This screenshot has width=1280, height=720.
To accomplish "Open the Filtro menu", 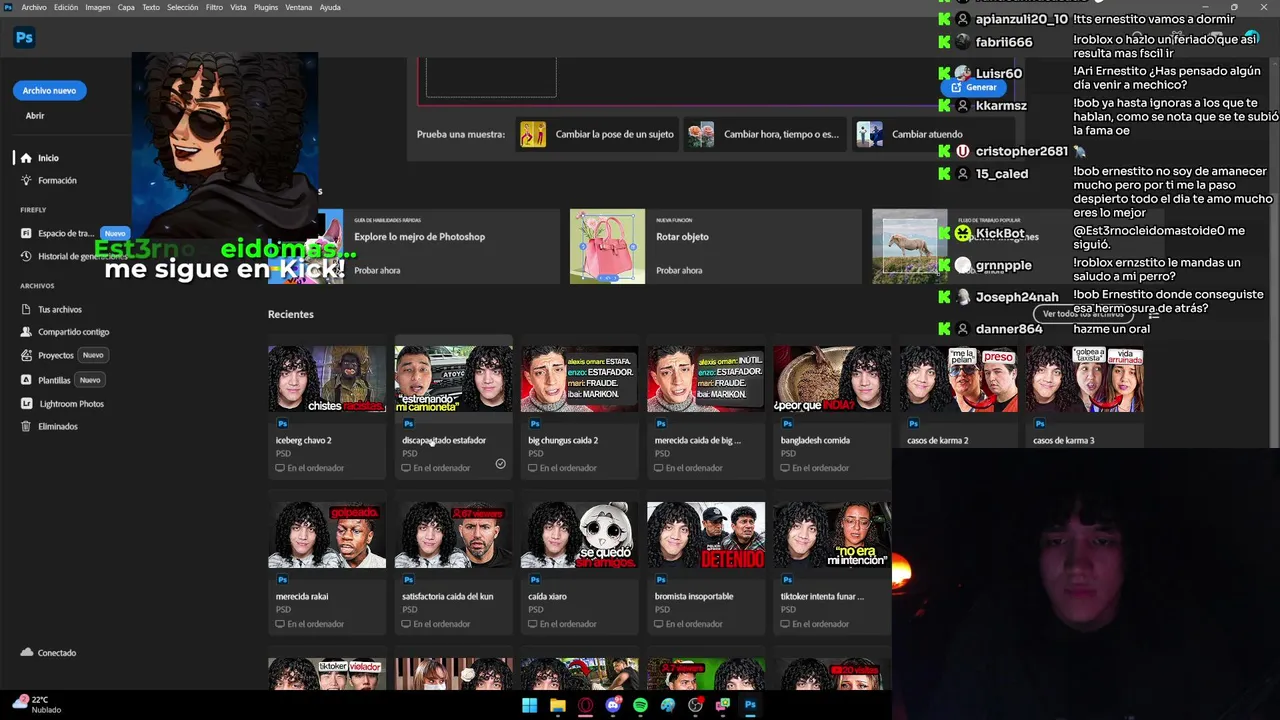I will point(214,7).
